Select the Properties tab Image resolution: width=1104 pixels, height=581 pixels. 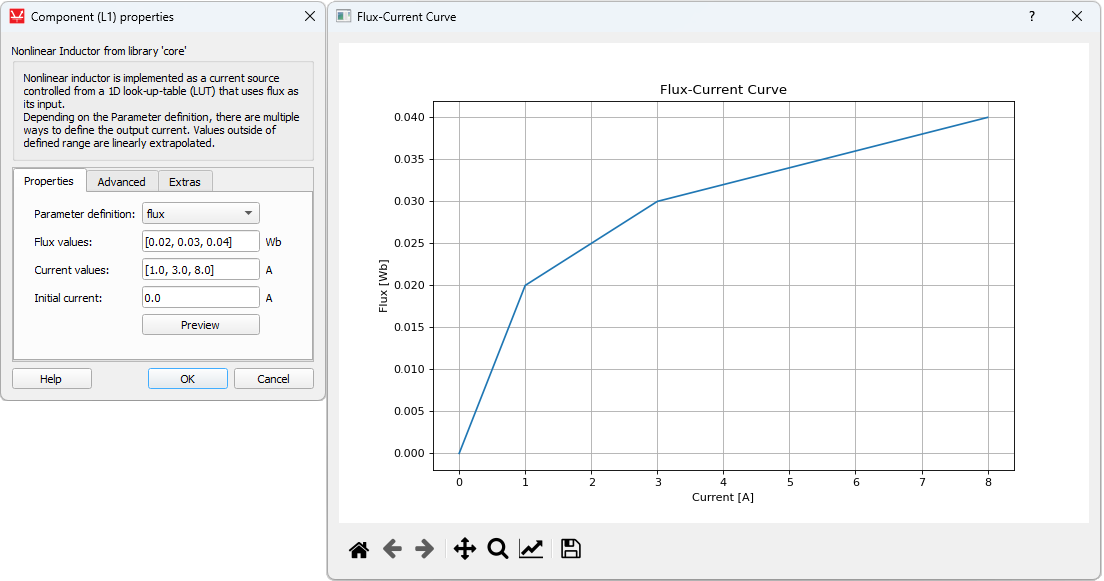(49, 181)
